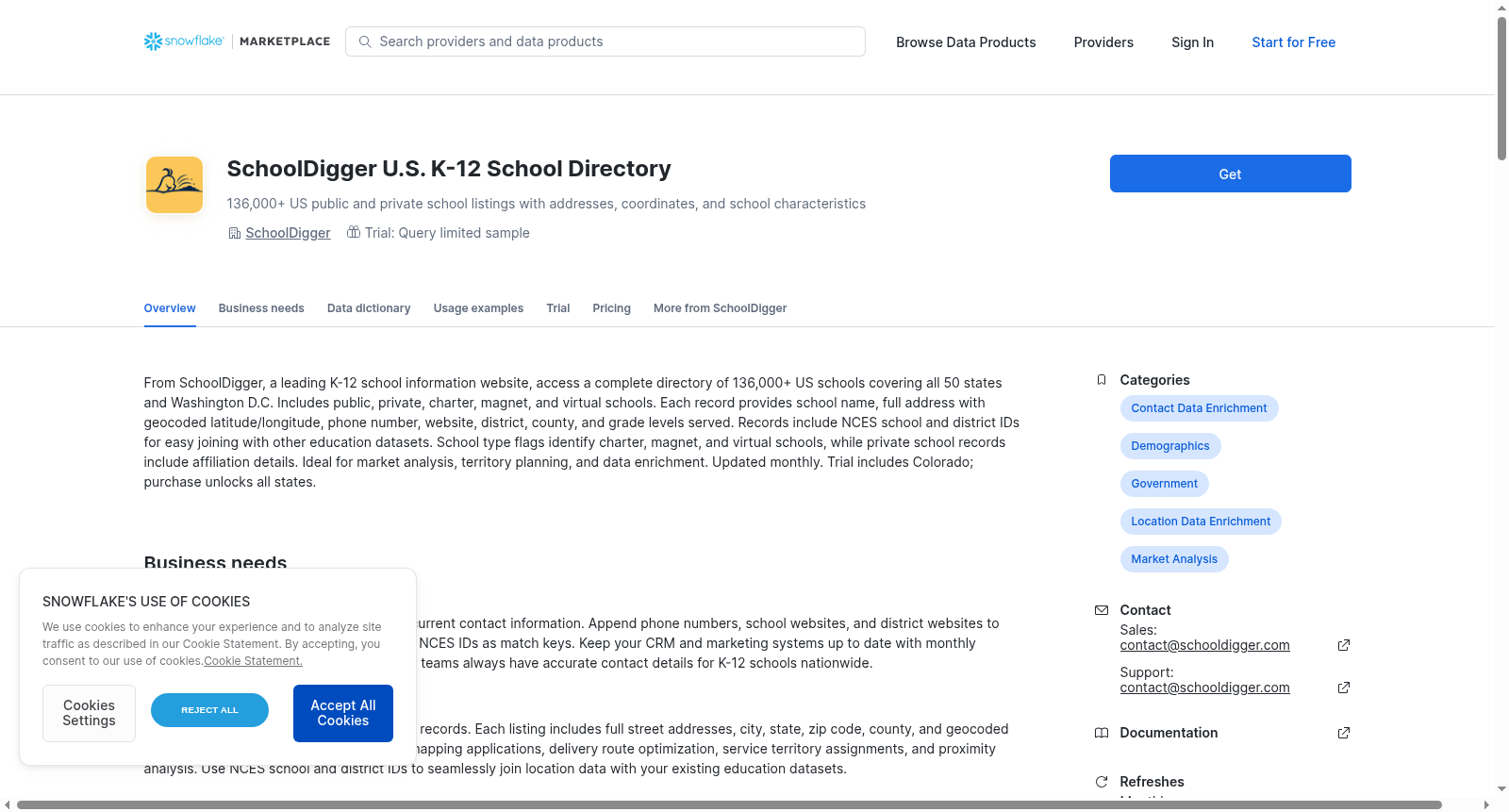Click the provider building icon beside SchoolDigger
This screenshot has height=812, width=1509.
234,233
